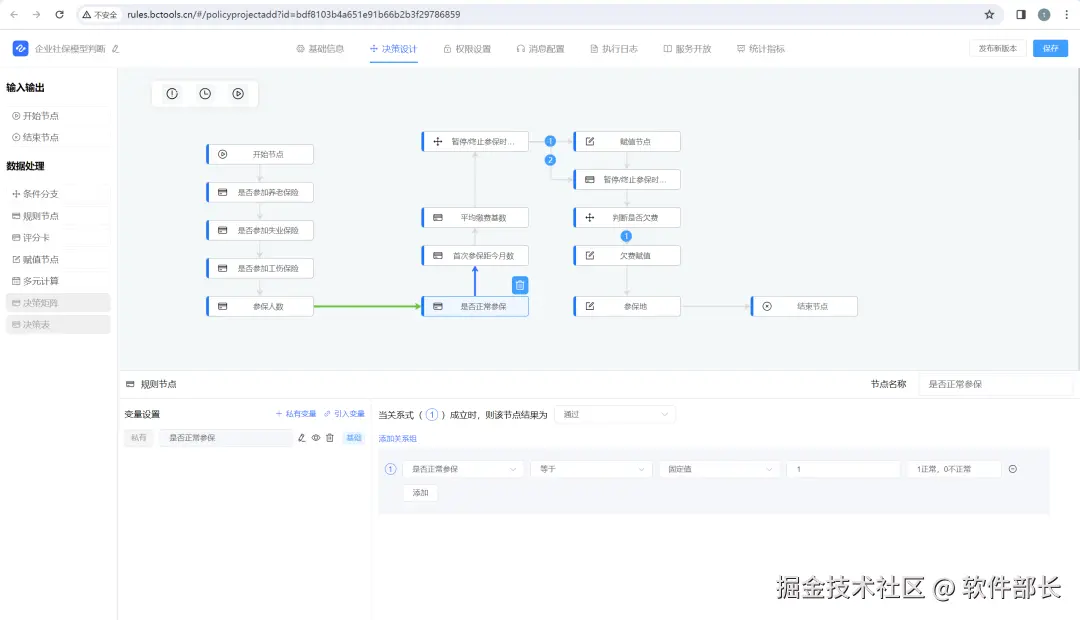Screen dimensions: 1080x620
Task: Switch to the 执行日志 tab
Action: pyautogui.click(x=614, y=47)
